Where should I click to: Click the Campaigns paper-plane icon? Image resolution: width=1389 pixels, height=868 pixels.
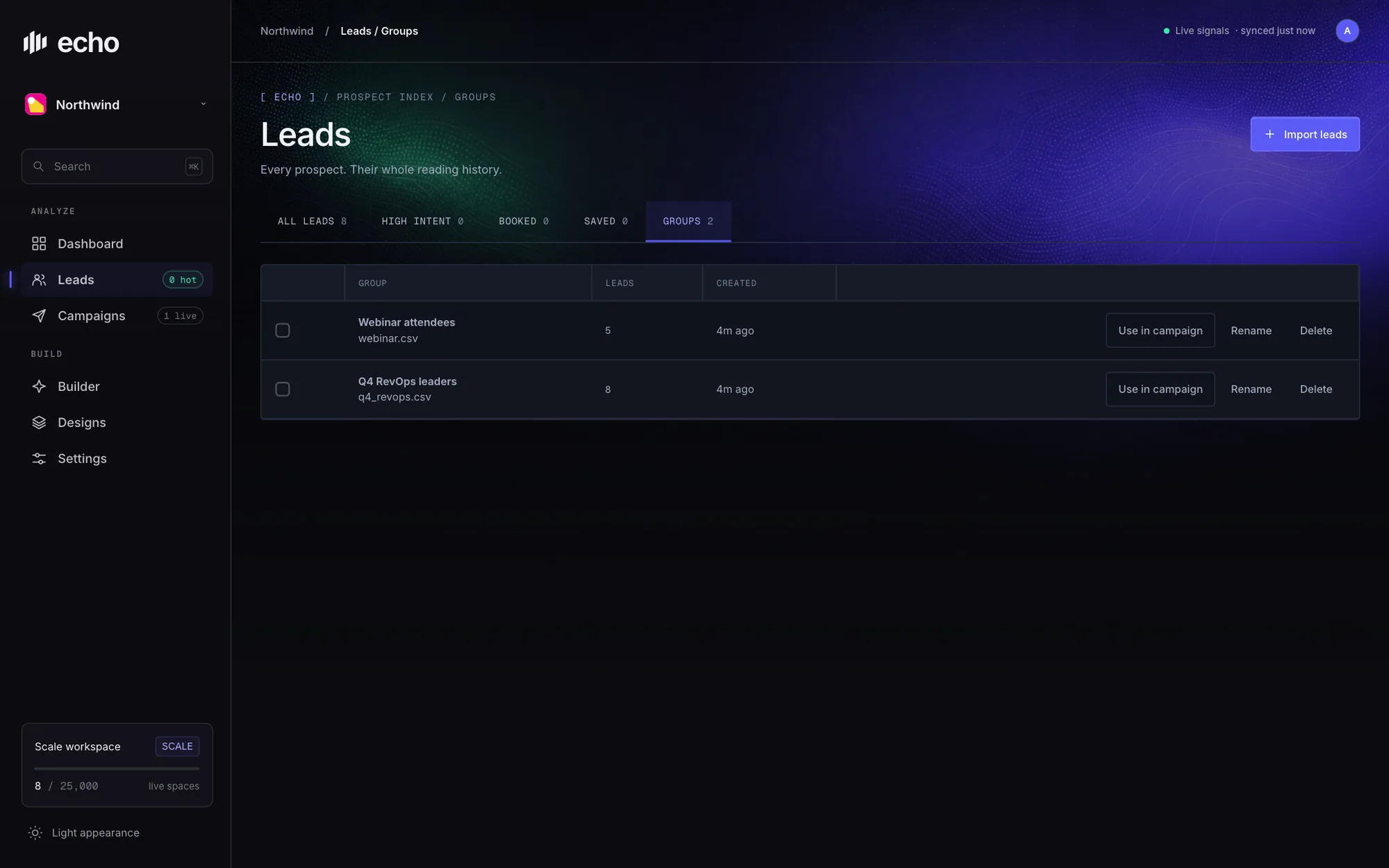(x=39, y=316)
